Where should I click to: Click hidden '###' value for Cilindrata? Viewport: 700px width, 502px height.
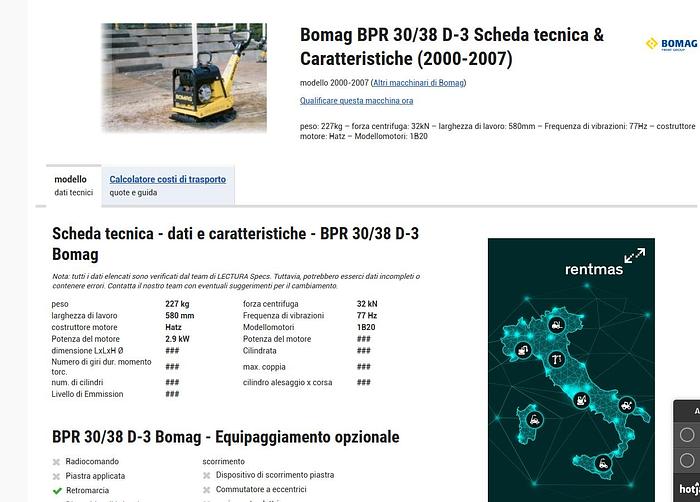tap(364, 351)
